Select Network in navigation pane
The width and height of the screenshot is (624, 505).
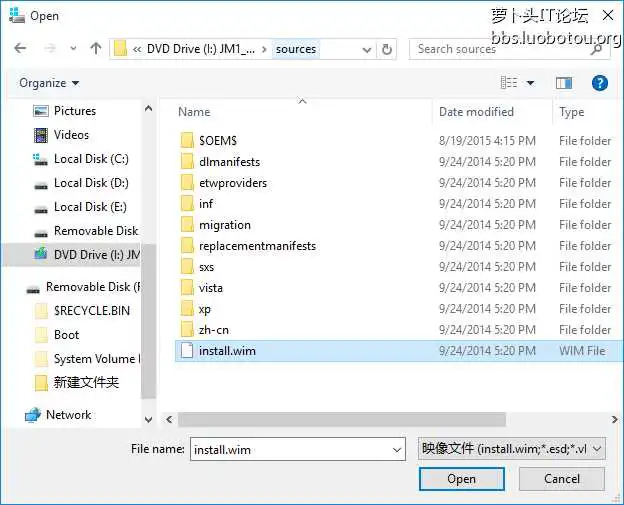[x=68, y=415]
